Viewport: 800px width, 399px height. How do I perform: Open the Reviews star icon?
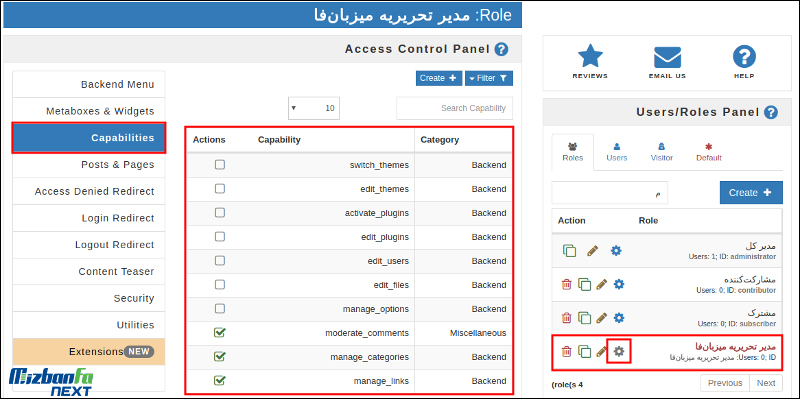(x=590, y=56)
